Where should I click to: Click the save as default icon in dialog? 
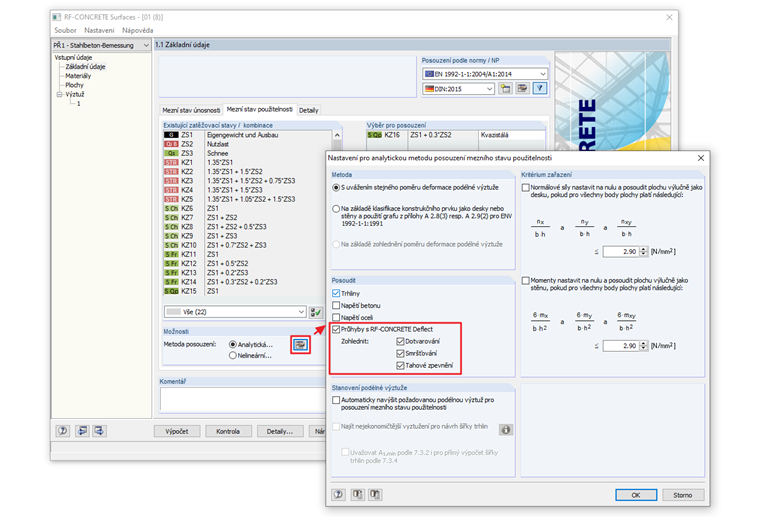click(375, 494)
